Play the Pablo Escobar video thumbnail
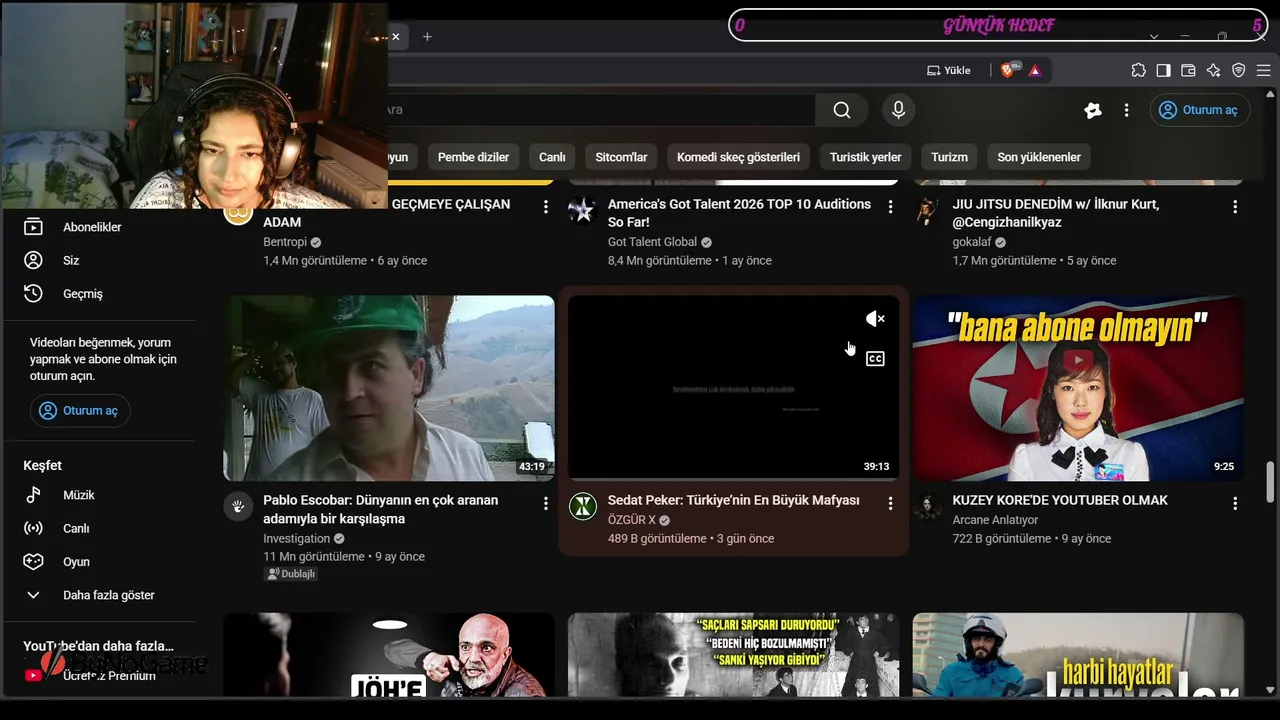 coord(389,388)
